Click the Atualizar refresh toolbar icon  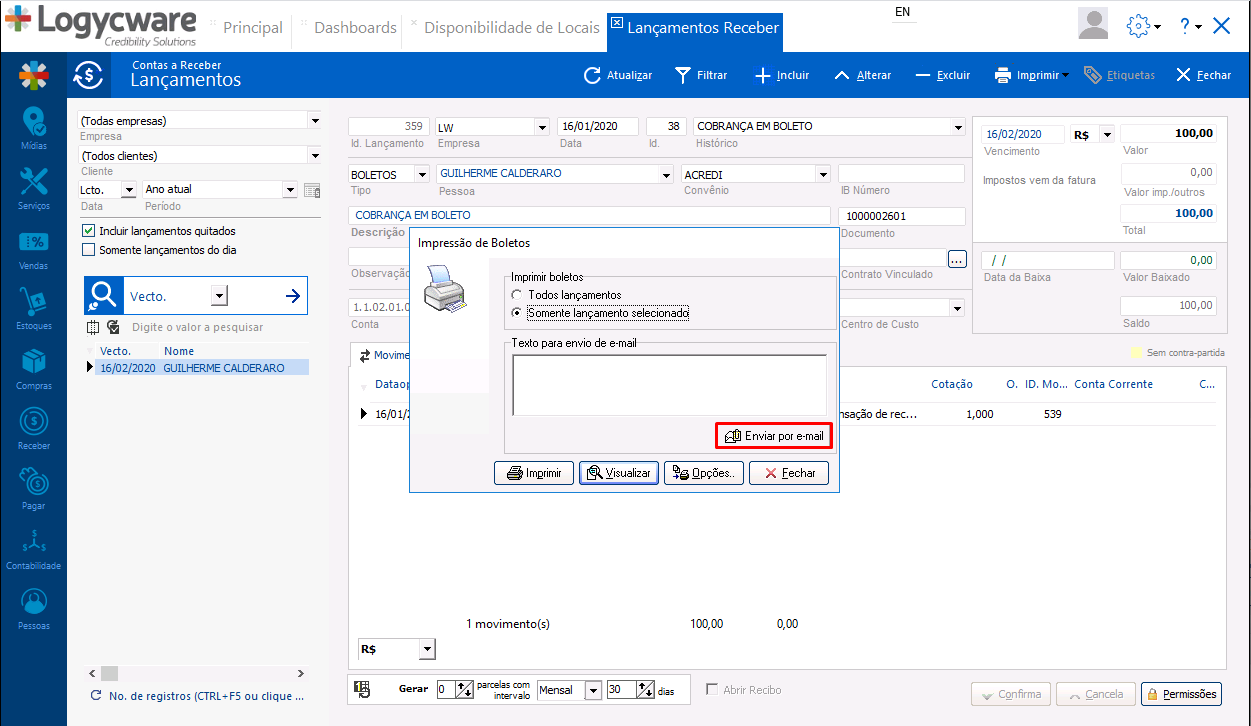[592, 75]
